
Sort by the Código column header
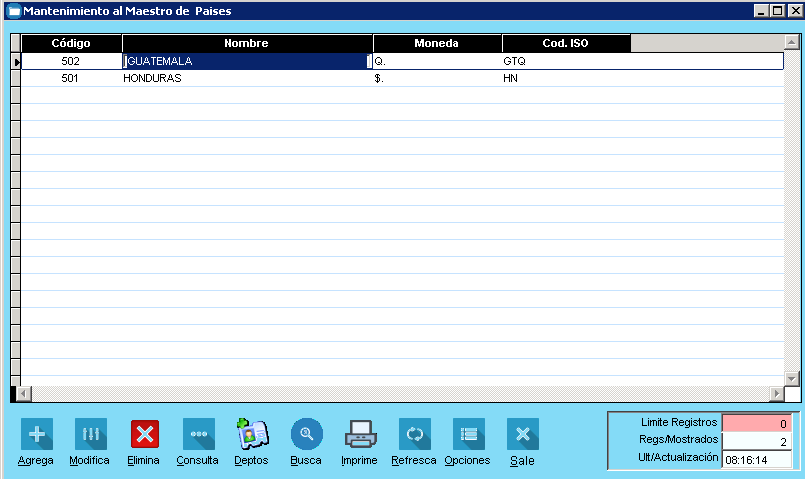coord(71,44)
